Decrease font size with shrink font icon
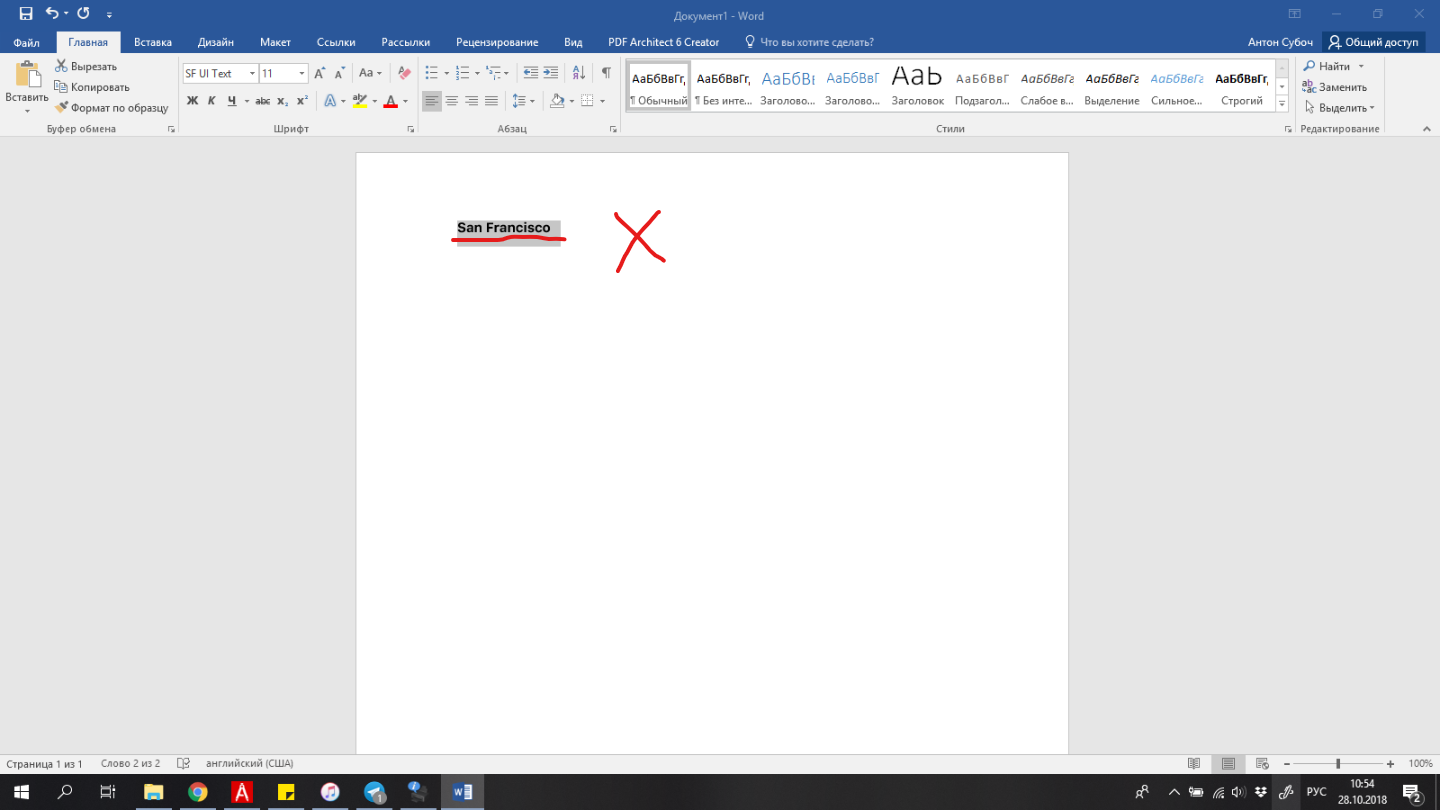The width and height of the screenshot is (1440, 810). tap(339, 73)
